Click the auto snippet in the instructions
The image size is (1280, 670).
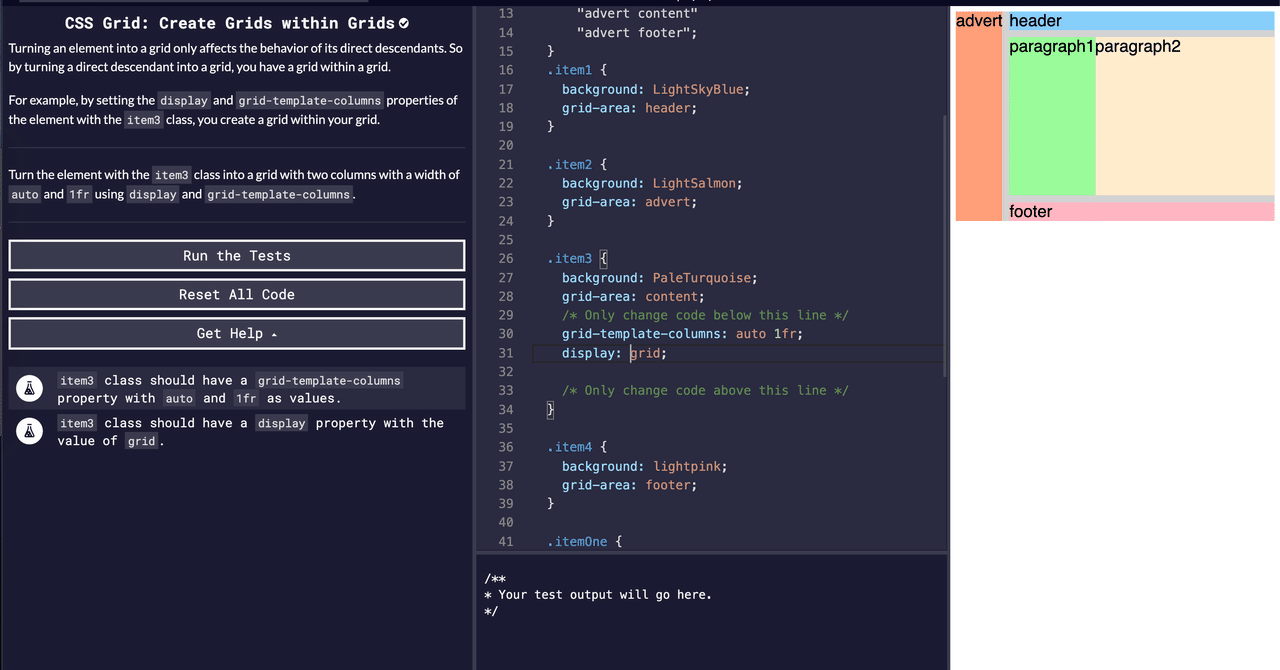pos(24,194)
